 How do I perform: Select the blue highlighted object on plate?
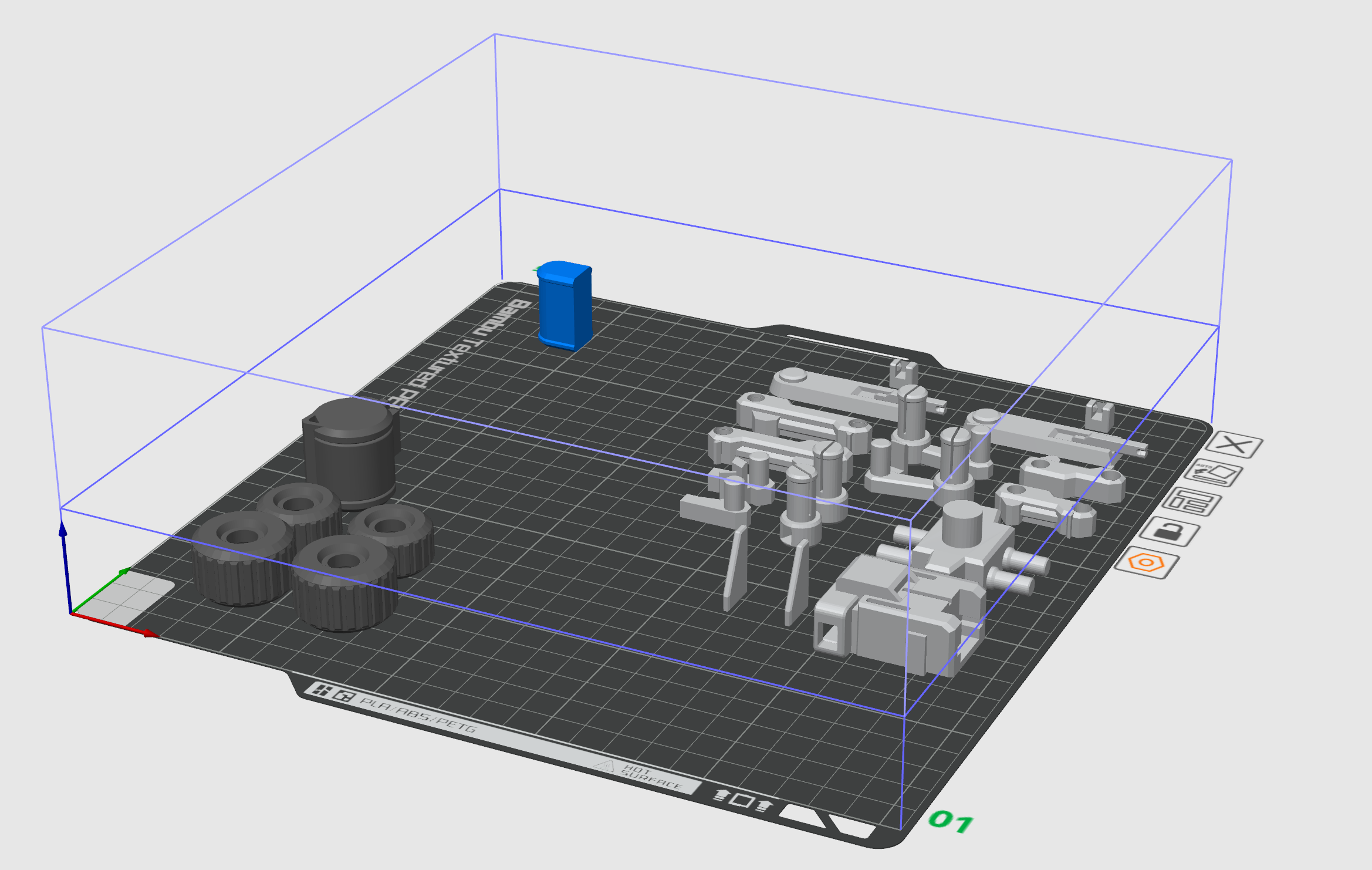point(565,306)
